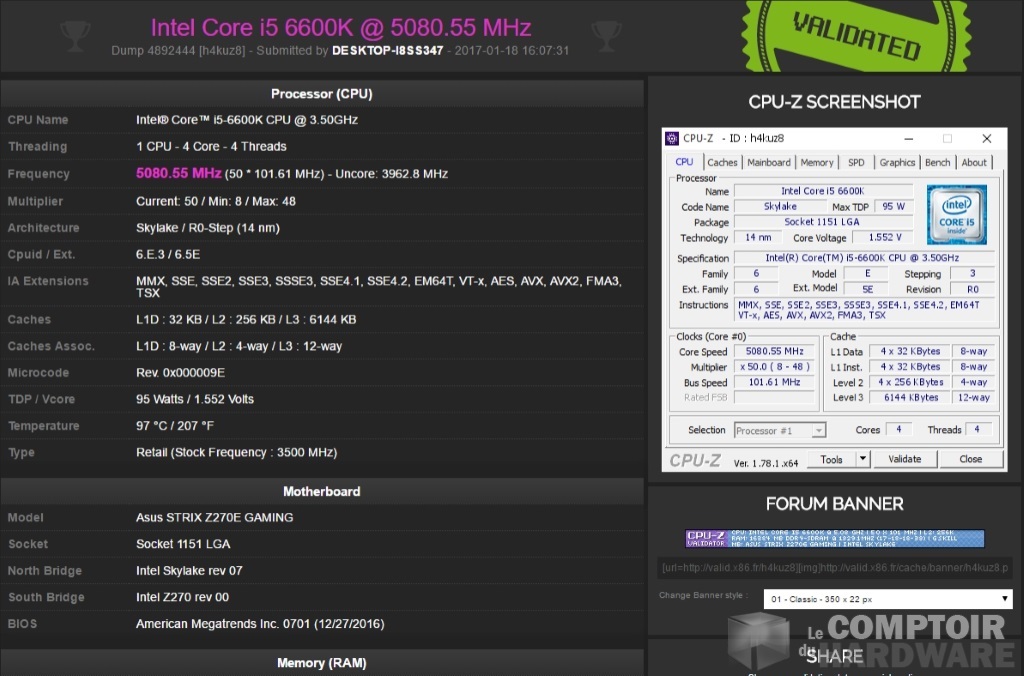This screenshot has height=676, width=1024.
Task: Click the Specification field in CPU-Z
Action: coord(865,258)
